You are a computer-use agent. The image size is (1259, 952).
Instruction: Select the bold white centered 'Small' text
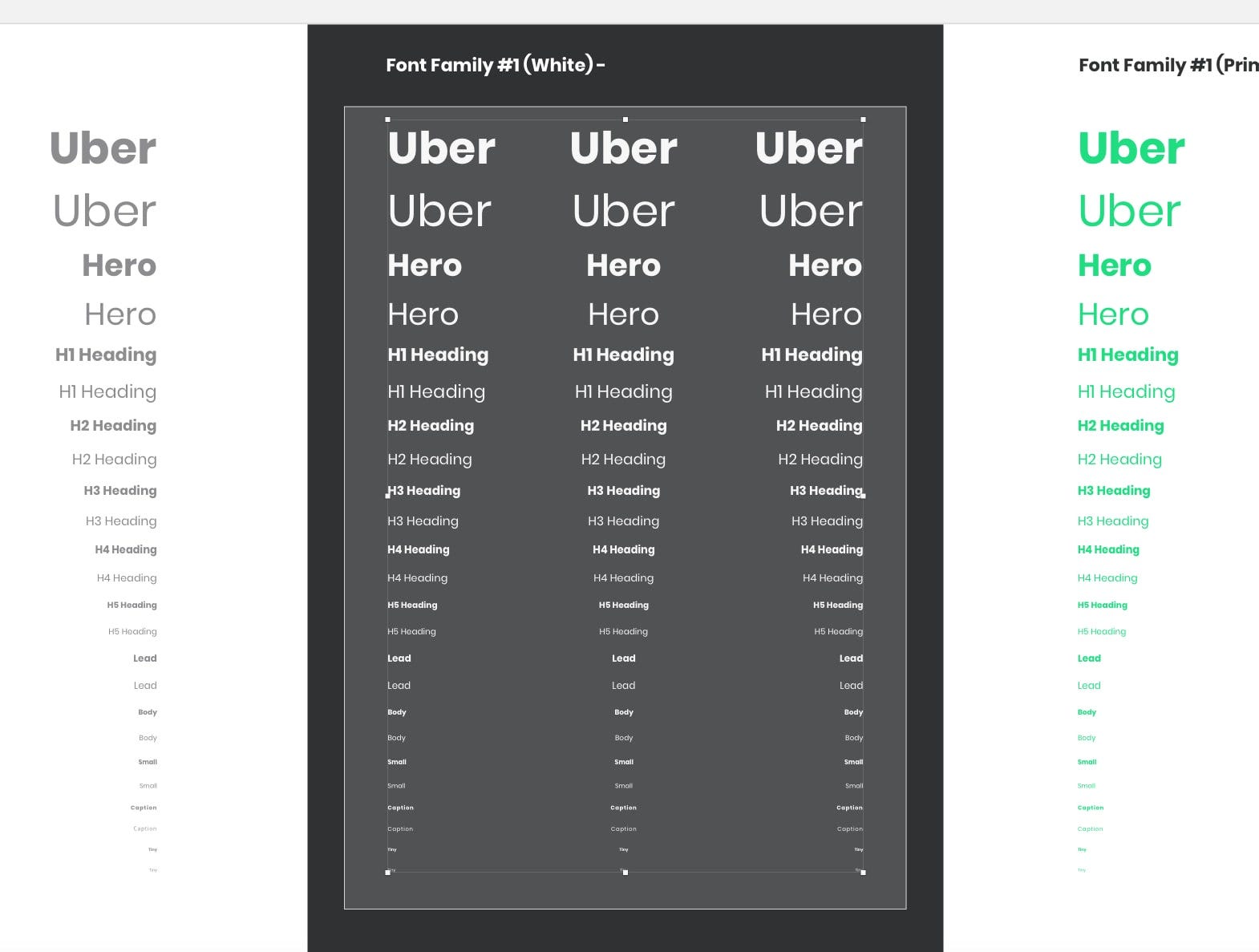(624, 762)
